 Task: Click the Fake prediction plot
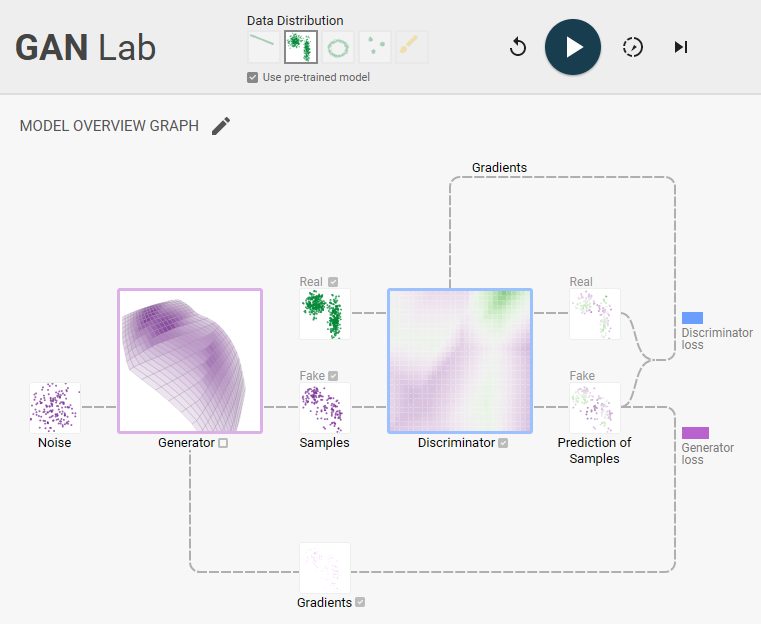pyautogui.click(x=595, y=408)
